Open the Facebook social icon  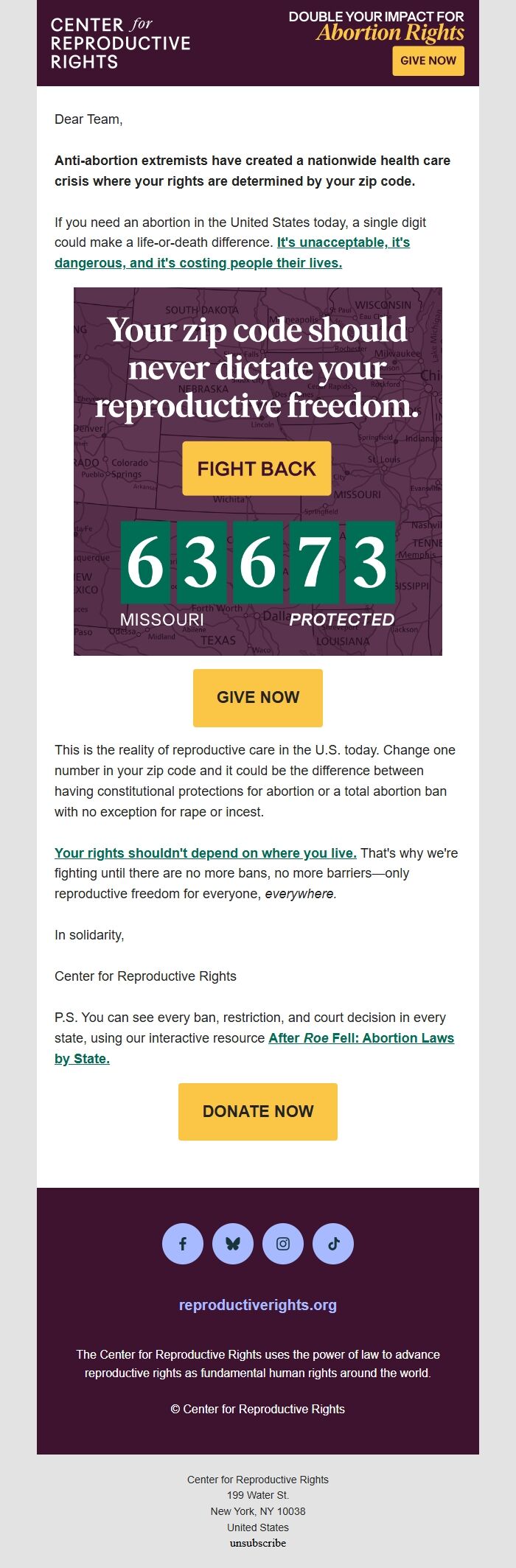coord(182,1243)
